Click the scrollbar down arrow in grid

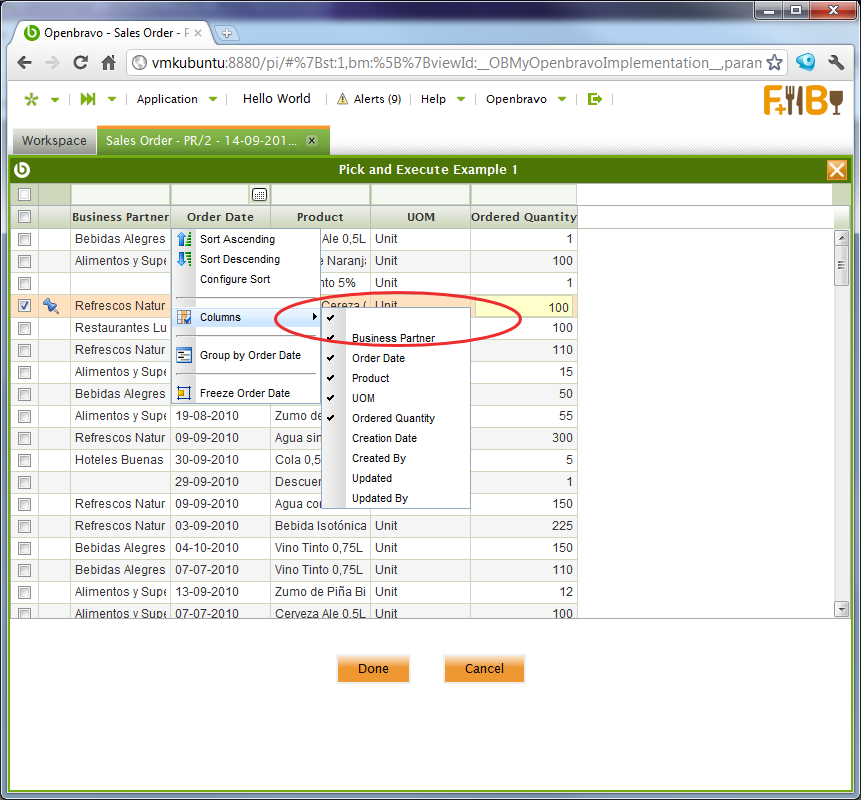point(841,608)
